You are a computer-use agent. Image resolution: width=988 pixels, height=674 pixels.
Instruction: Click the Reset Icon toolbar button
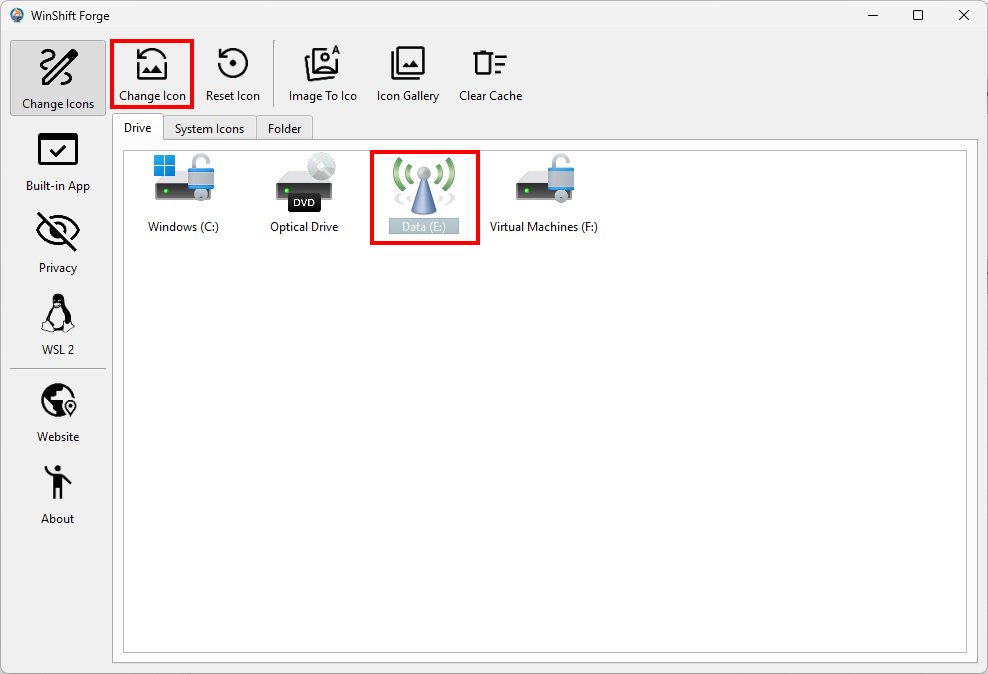click(232, 75)
